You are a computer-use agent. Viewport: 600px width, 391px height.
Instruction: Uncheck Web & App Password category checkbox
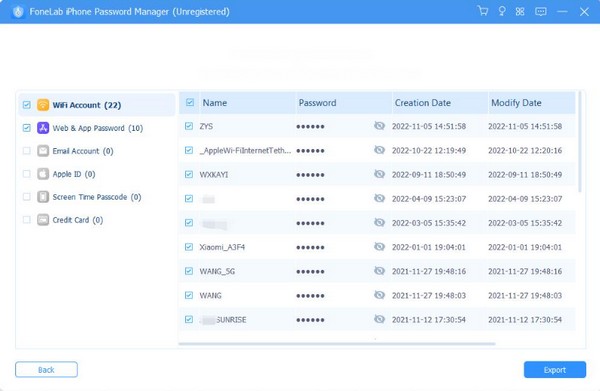pyautogui.click(x=26, y=128)
